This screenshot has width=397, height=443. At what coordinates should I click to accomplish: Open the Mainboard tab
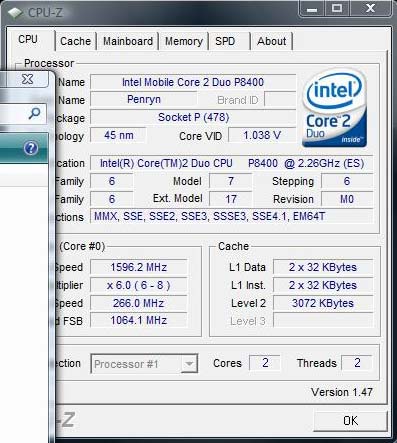point(128,41)
